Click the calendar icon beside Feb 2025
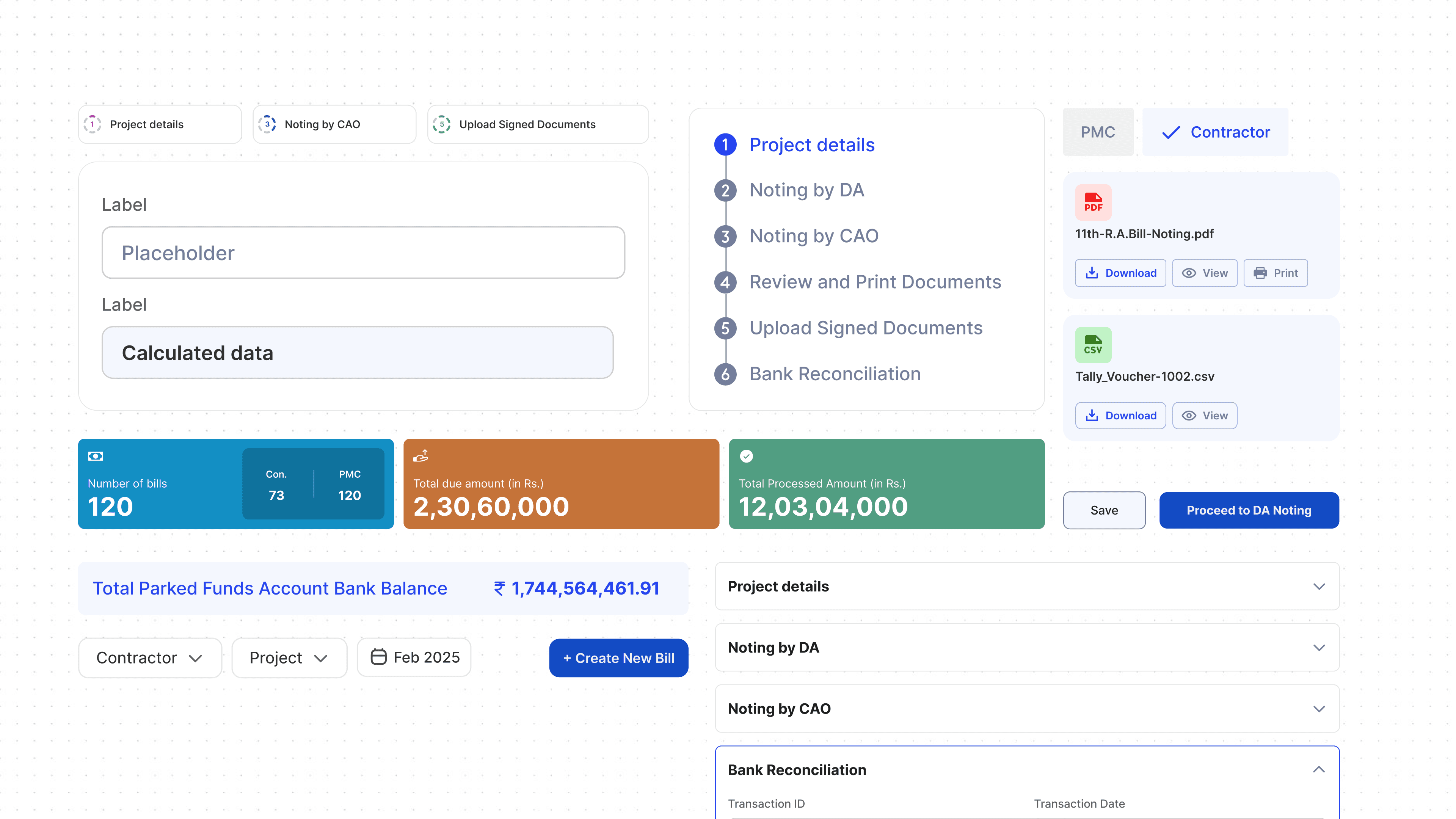This screenshot has height=819, width=1456. (x=380, y=657)
